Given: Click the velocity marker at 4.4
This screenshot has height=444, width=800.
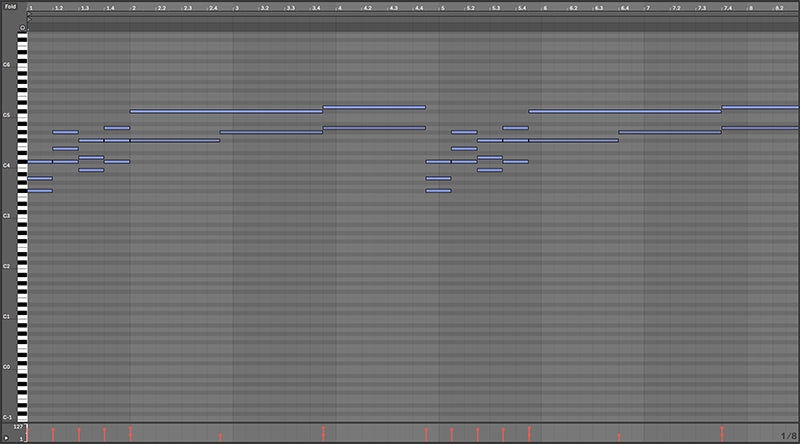Looking at the screenshot, I should pyautogui.click(x=426, y=434).
